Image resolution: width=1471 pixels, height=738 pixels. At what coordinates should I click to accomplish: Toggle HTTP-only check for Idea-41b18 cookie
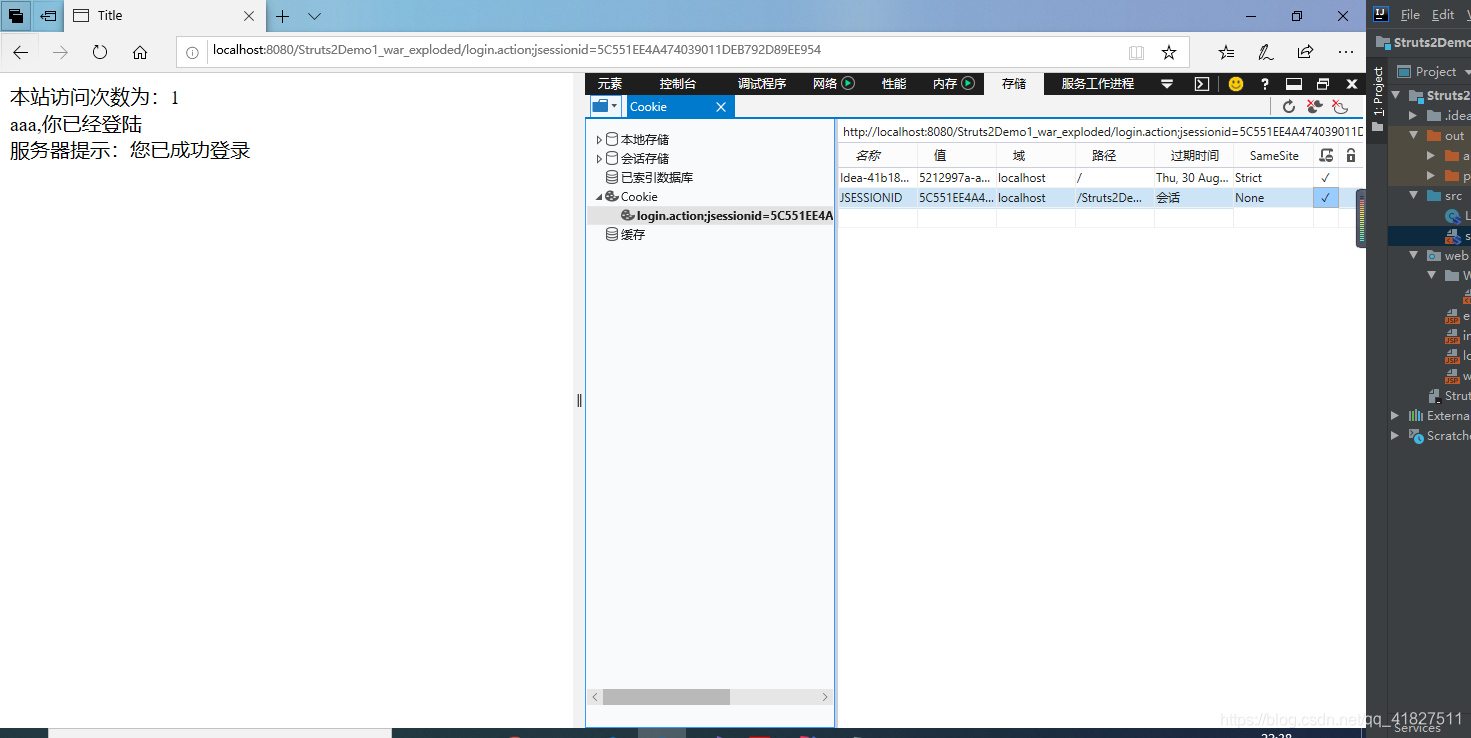click(1325, 178)
